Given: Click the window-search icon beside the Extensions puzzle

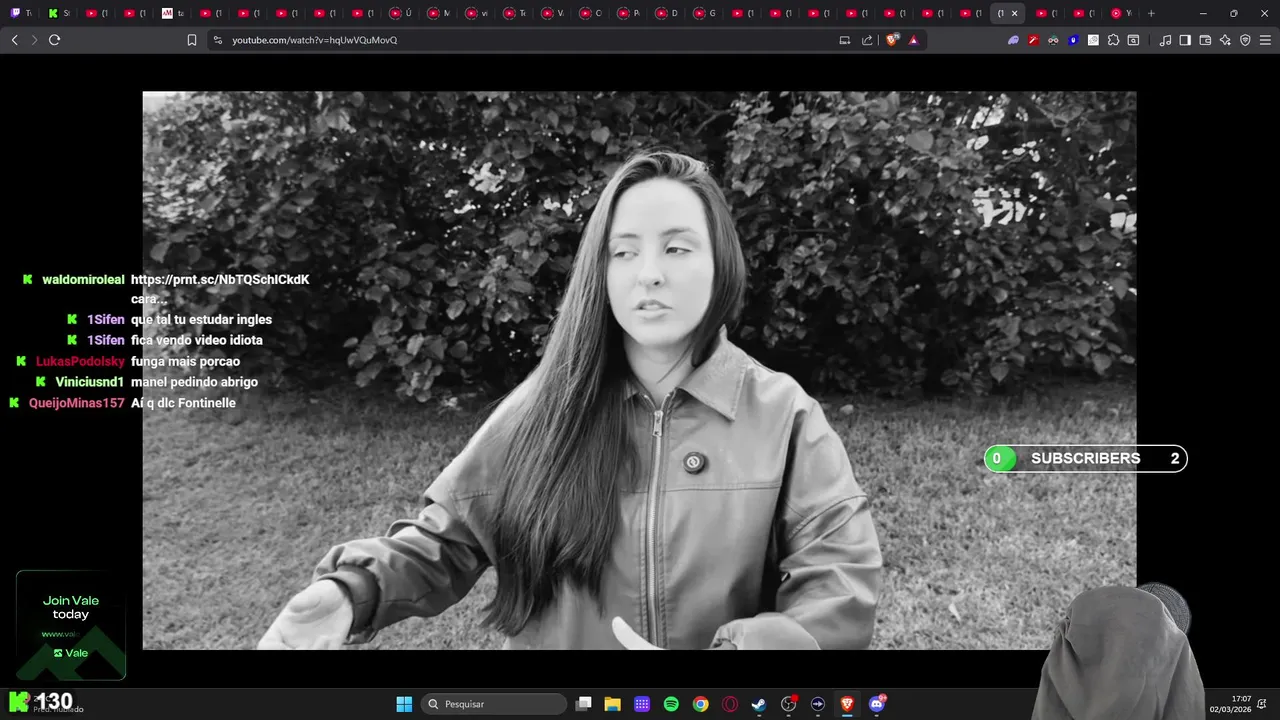Looking at the screenshot, I should 1133,40.
